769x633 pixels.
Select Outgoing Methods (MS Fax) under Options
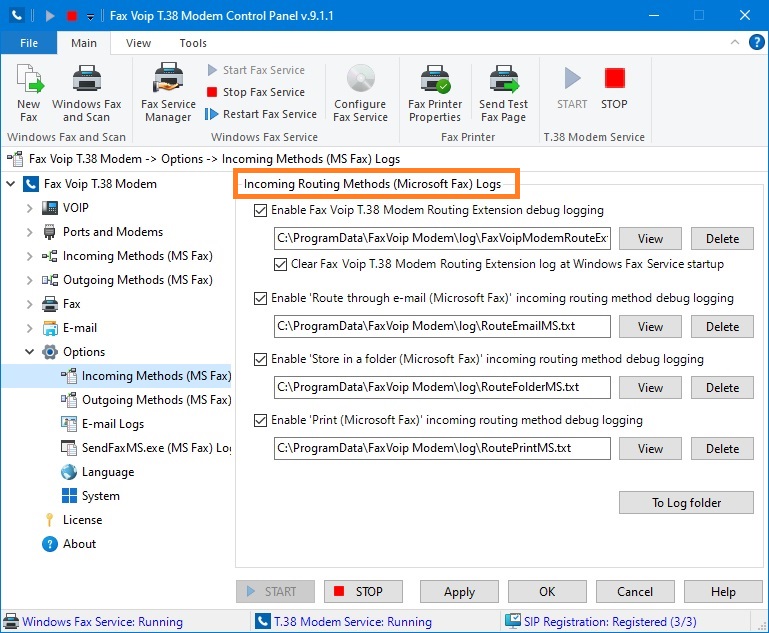pyautogui.click(x=156, y=400)
